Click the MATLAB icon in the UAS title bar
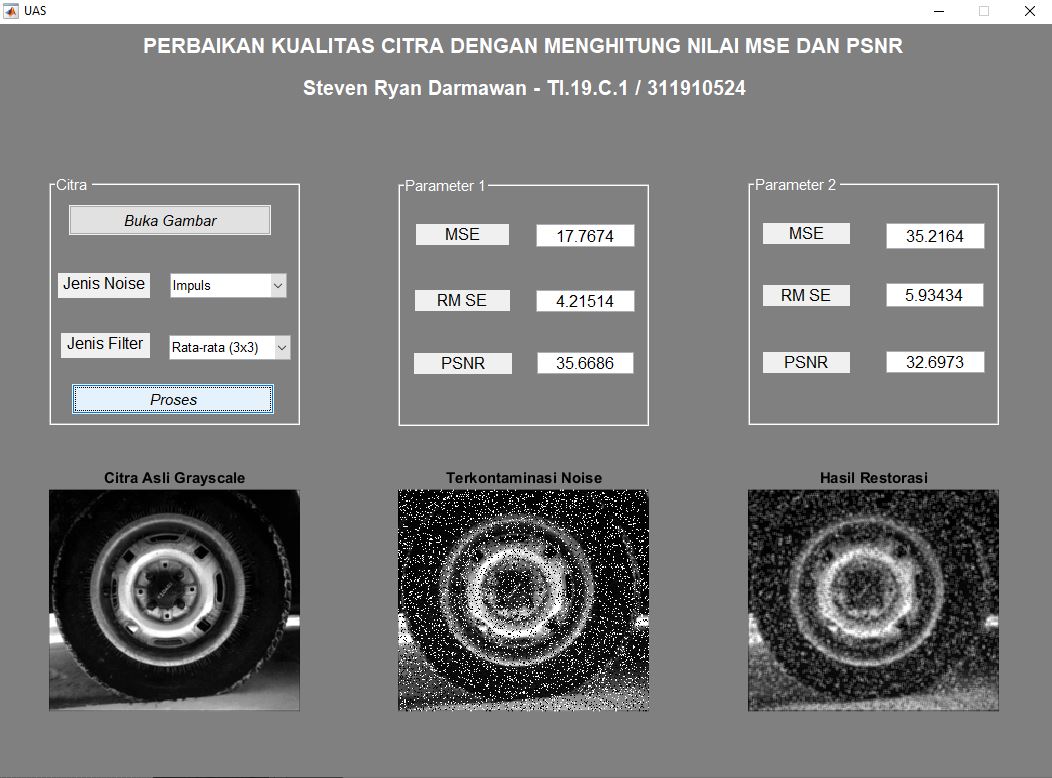 click(x=13, y=10)
